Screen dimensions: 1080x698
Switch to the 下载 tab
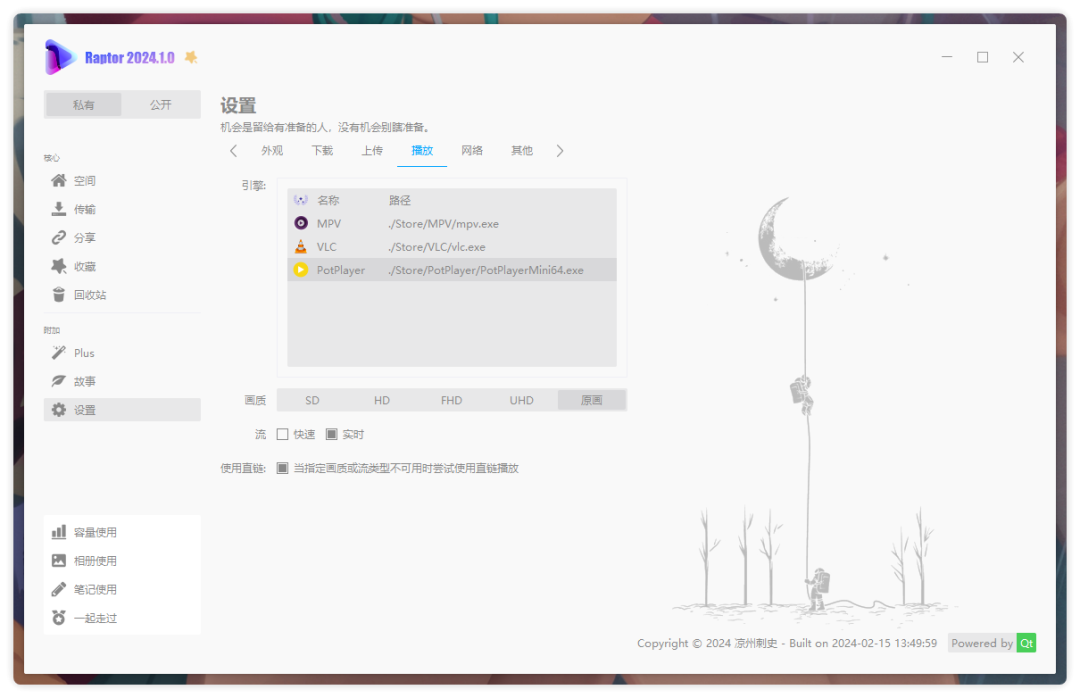click(x=322, y=151)
